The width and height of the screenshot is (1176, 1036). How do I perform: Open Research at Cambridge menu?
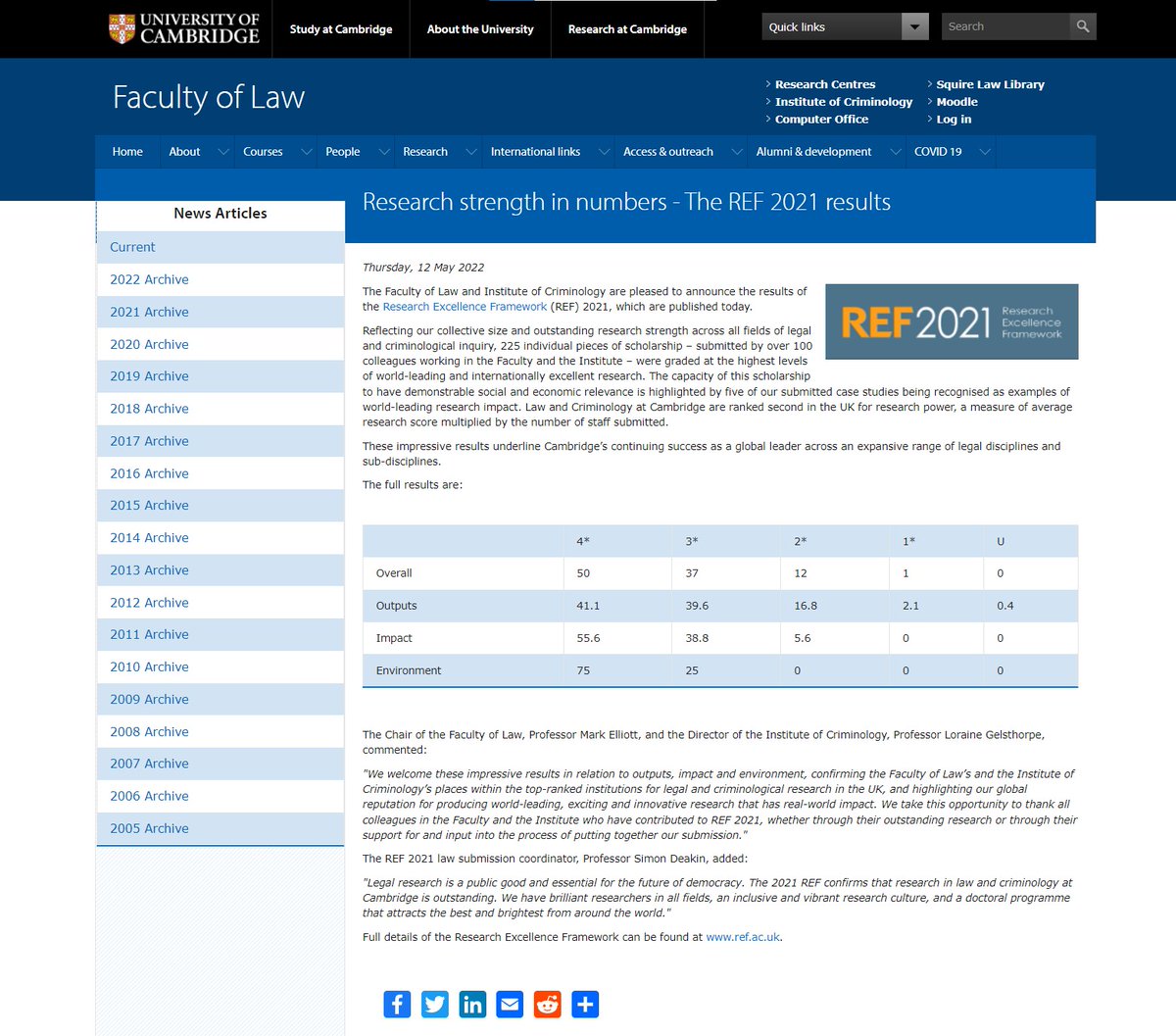click(x=627, y=29)
